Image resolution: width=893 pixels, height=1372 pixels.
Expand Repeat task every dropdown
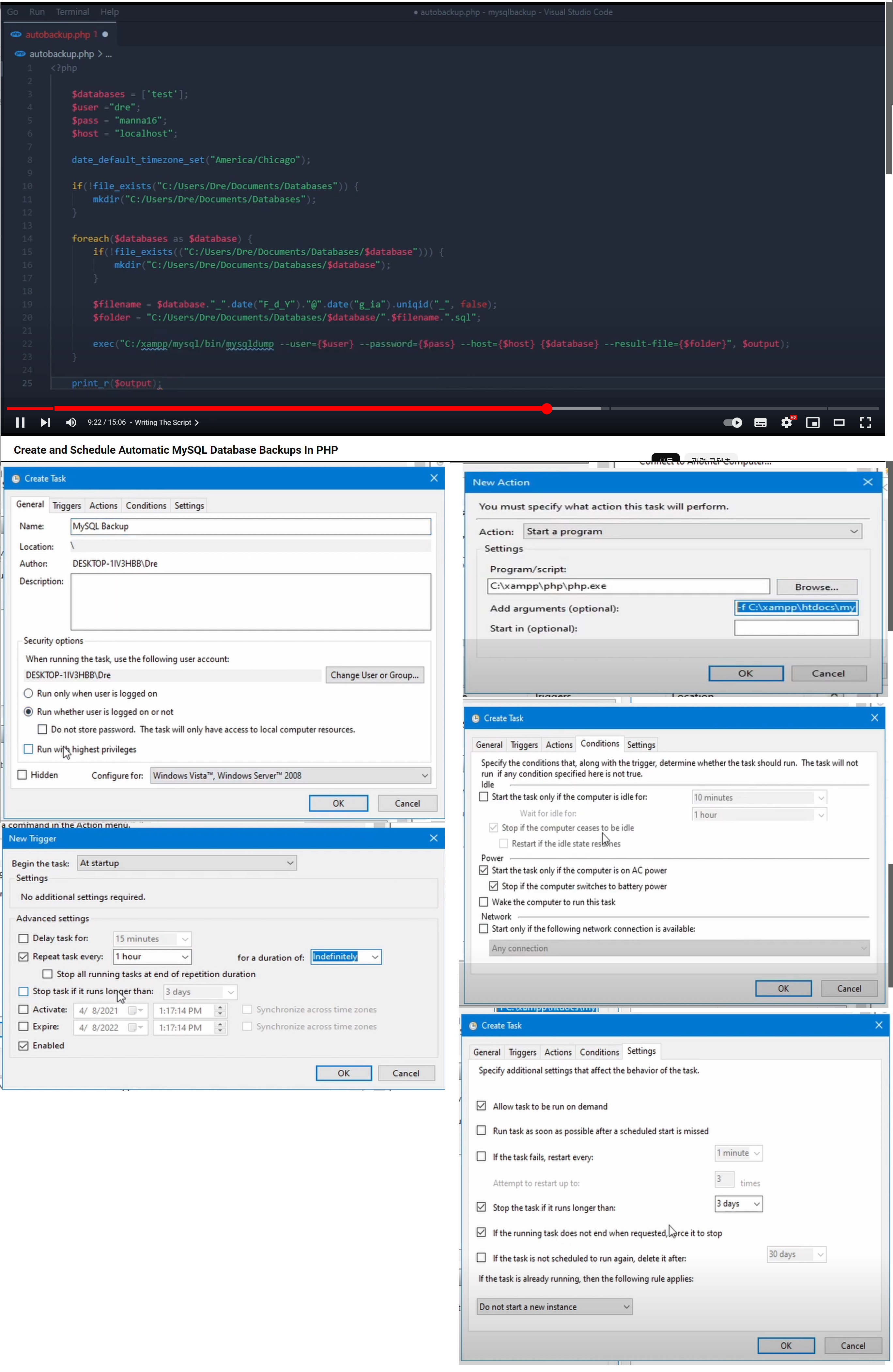pos(152,956)
